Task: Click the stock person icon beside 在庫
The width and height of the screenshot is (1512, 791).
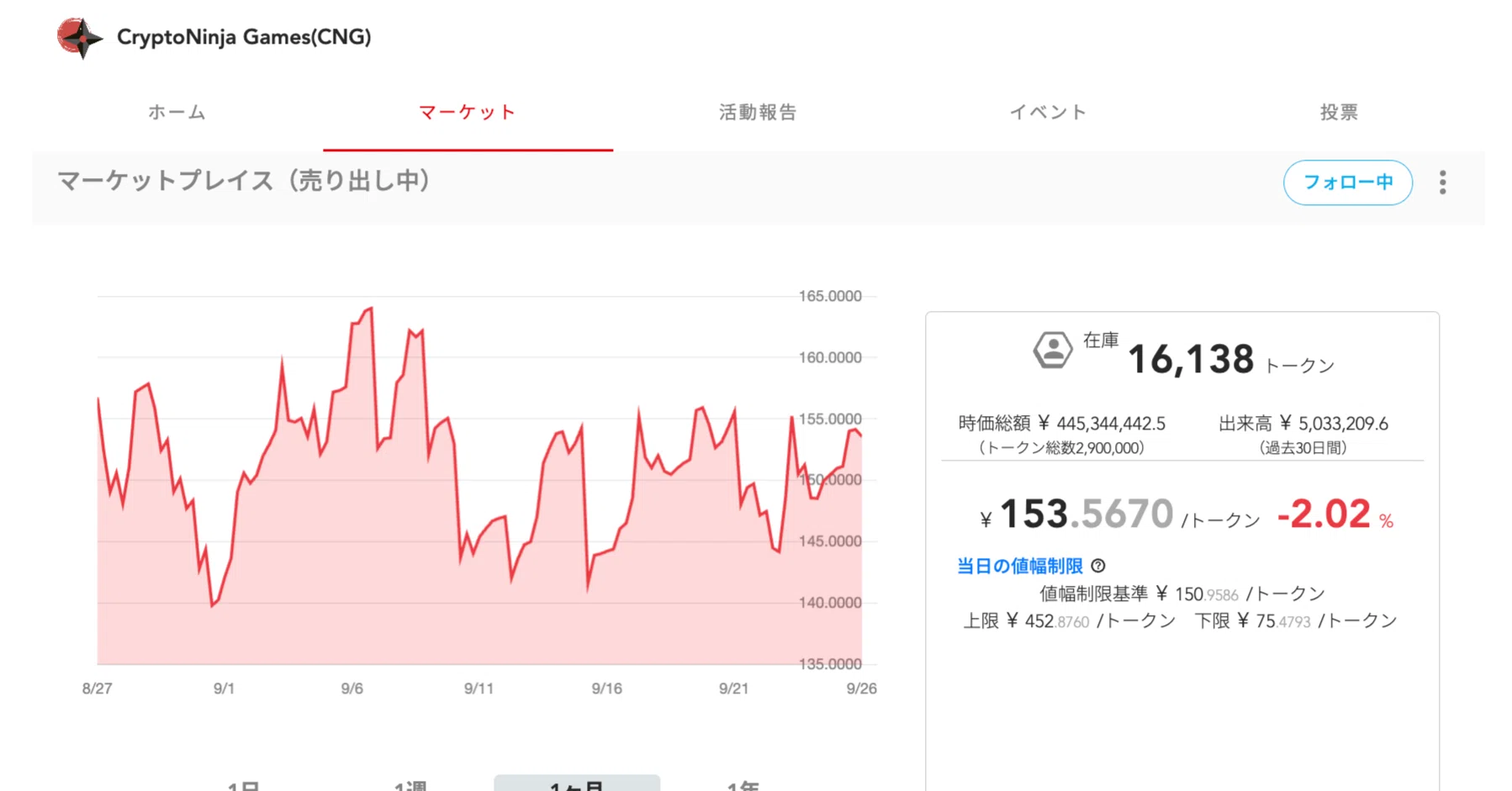Action: click(x=1053, y=349)
